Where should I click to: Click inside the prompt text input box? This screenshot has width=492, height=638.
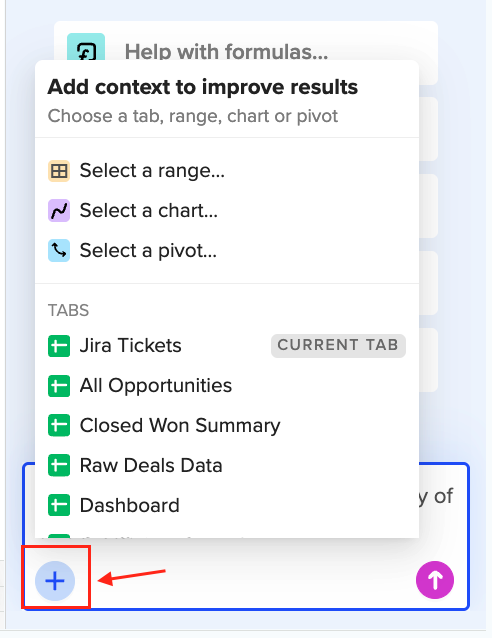tap(444, 509)
